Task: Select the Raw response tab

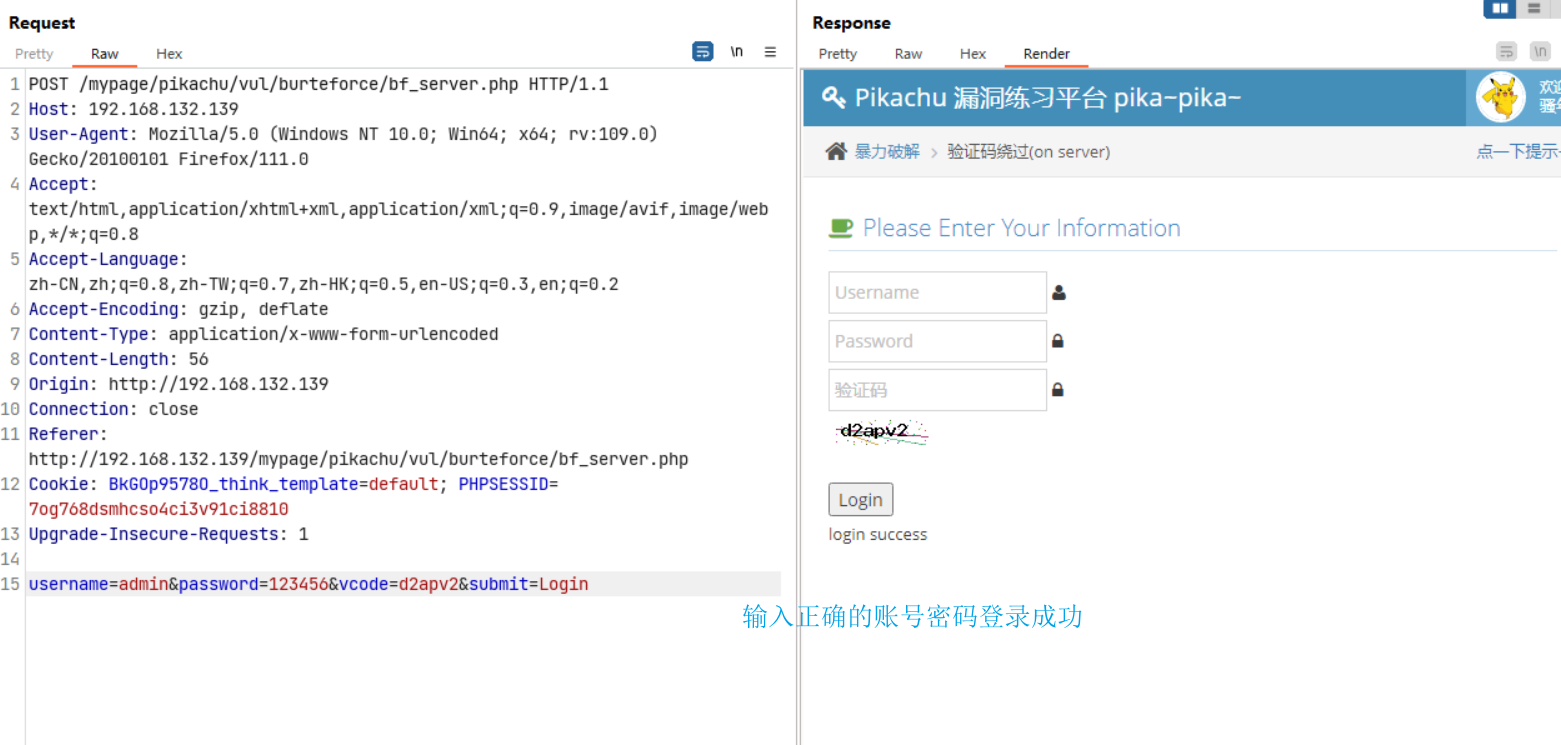Action: 908,53
